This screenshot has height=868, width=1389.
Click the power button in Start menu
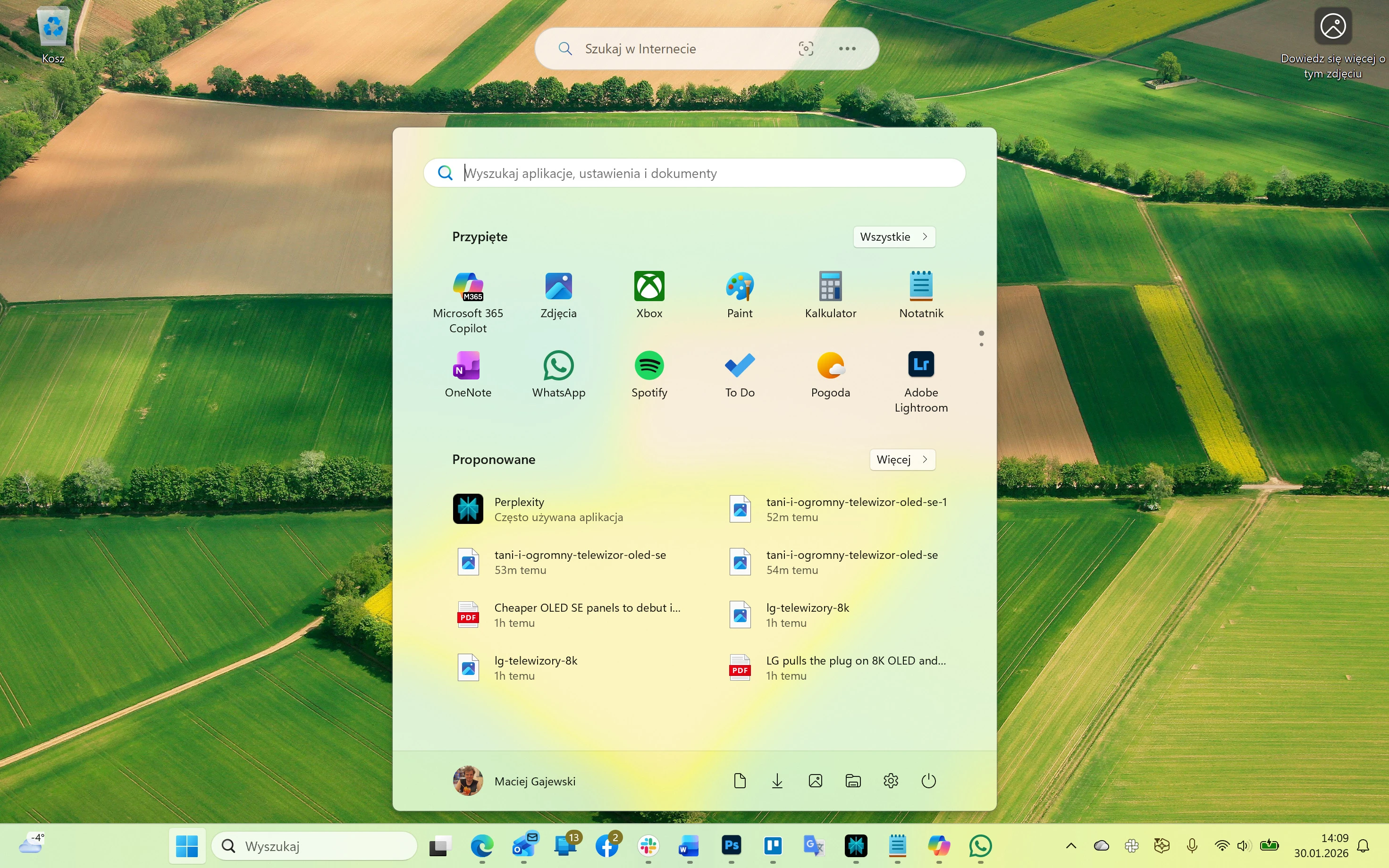pyautogui.click(x=928, y=781)
